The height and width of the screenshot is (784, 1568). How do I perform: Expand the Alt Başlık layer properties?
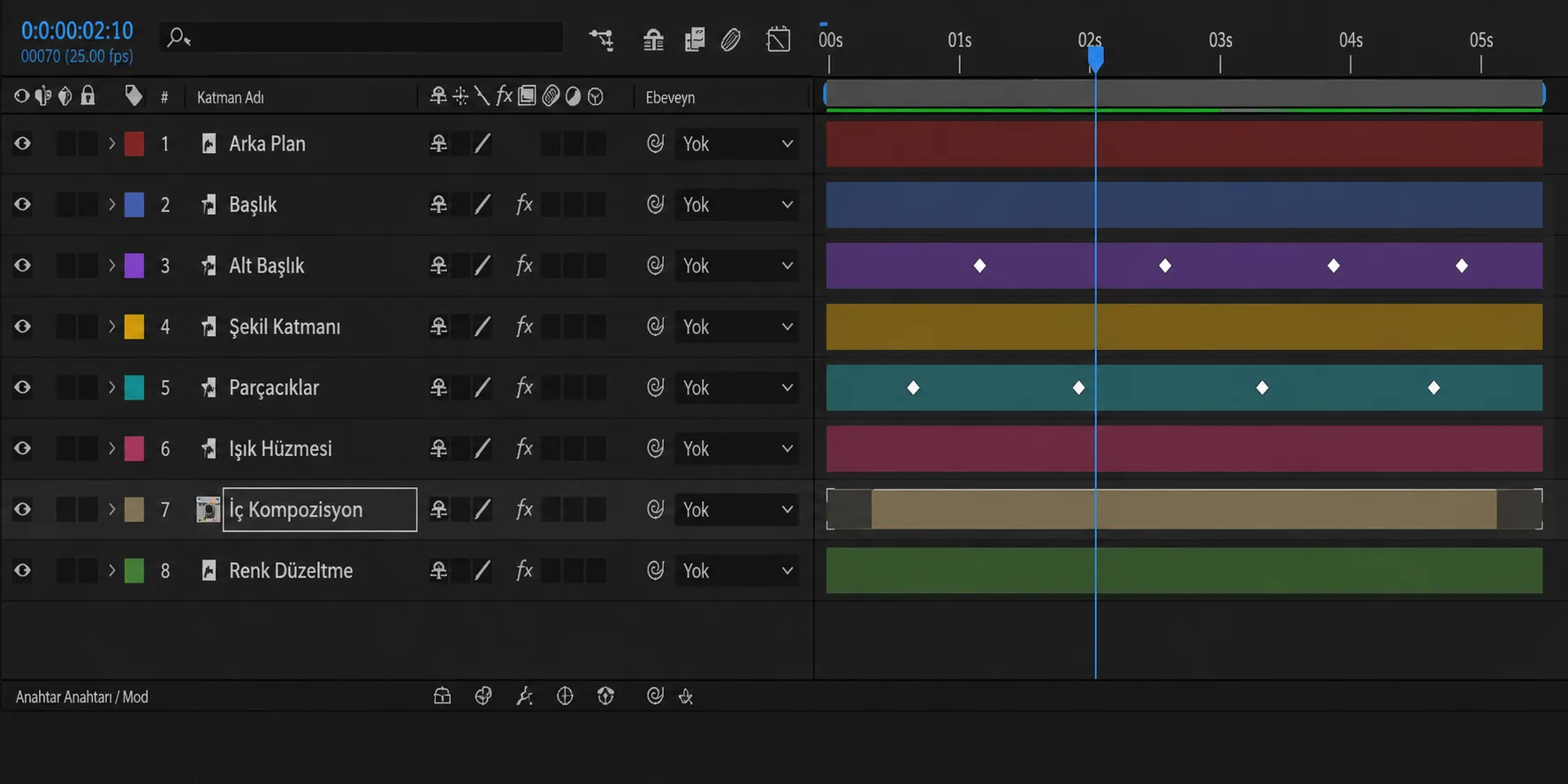(x=112, y=265)
